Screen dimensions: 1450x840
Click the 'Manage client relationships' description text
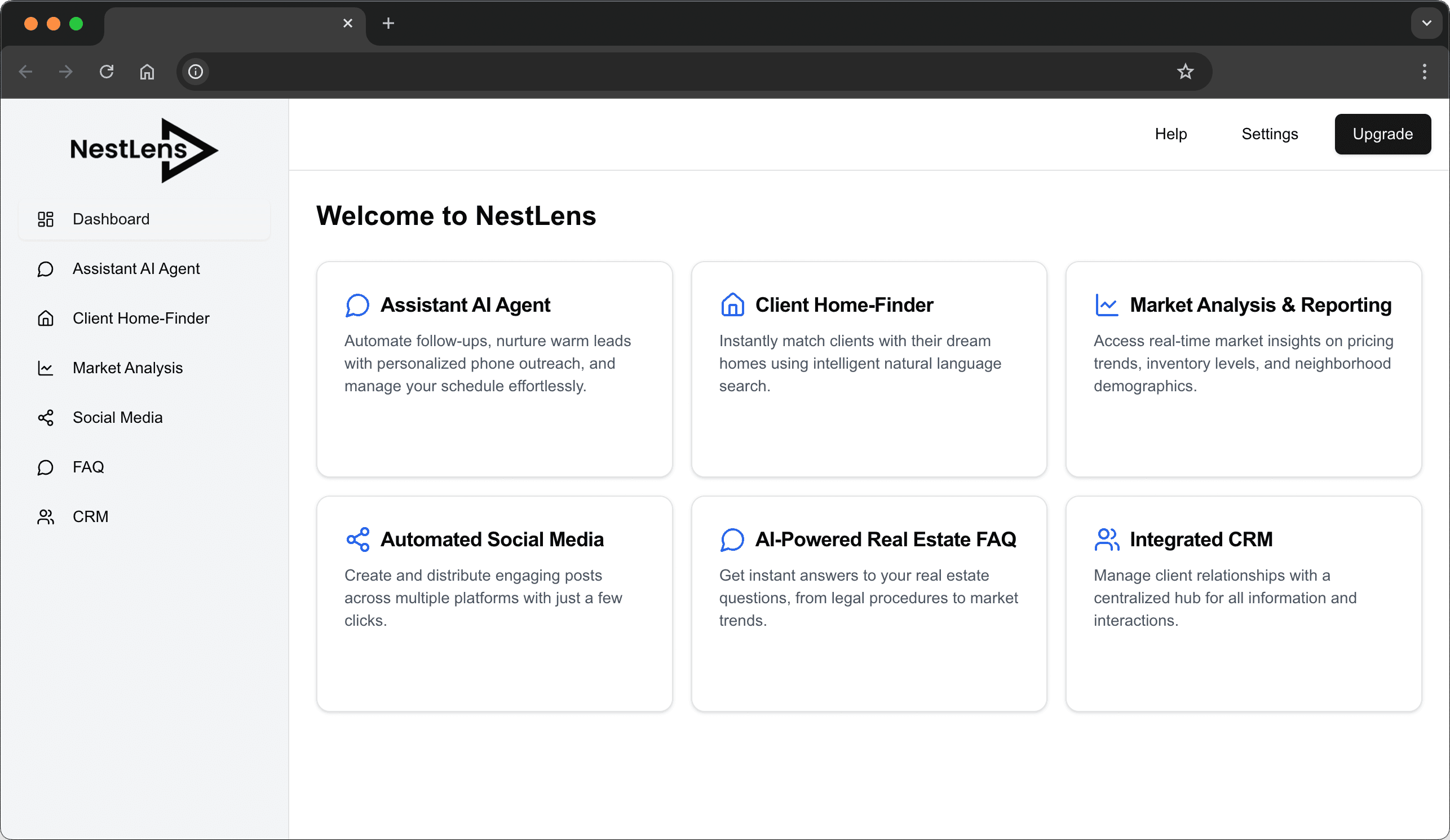pyautogui.click(x=1225, y=598)
